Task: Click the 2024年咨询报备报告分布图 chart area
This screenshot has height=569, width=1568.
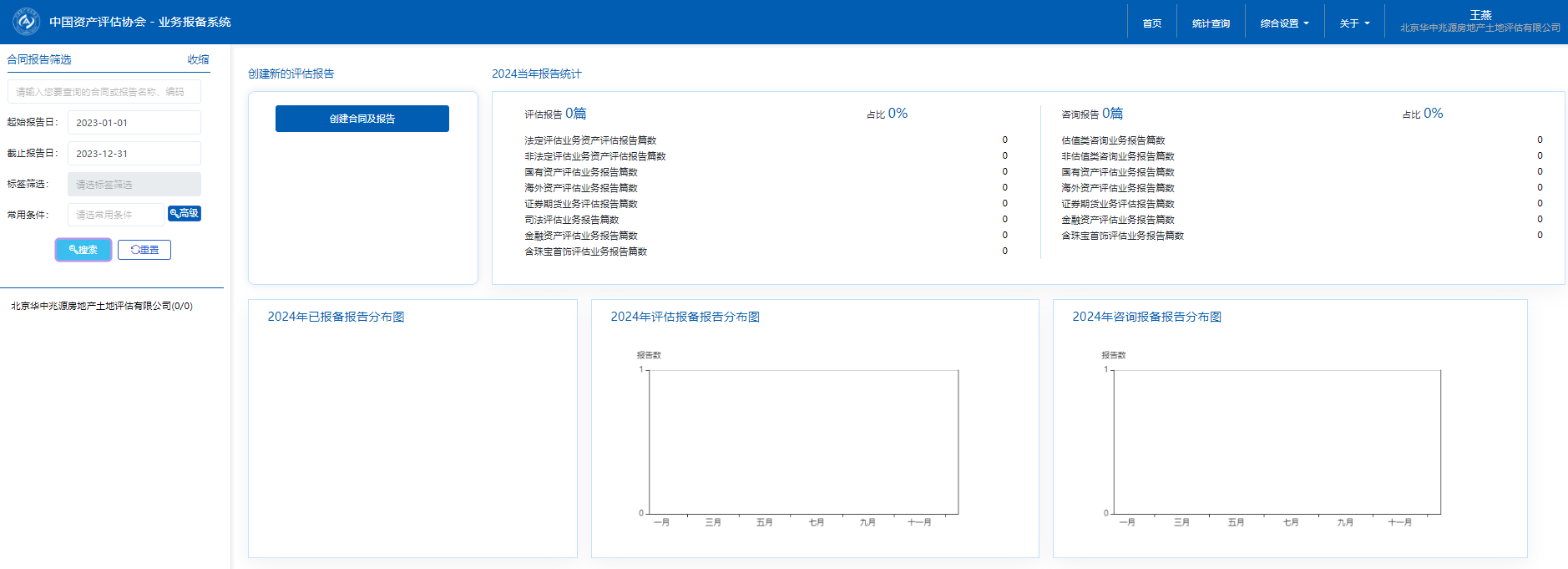Action: pyautogui.click(x=1277, y=442)
